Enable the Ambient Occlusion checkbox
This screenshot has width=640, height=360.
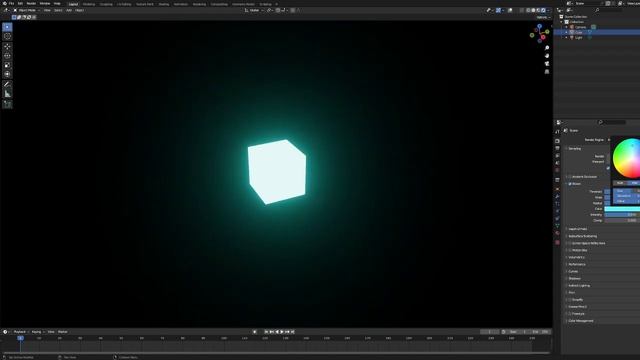tap(570, 177)
